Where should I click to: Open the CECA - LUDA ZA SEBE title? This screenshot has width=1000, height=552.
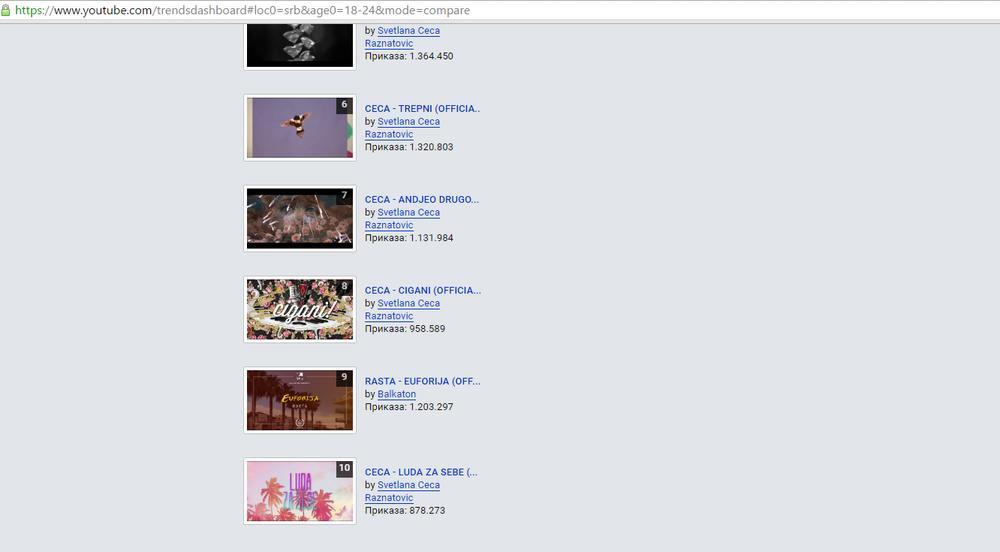(421, 472)
